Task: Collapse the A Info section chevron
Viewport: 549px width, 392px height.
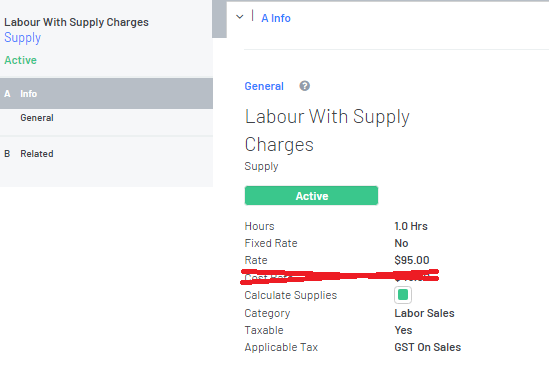Action: [x=239, y=17]
